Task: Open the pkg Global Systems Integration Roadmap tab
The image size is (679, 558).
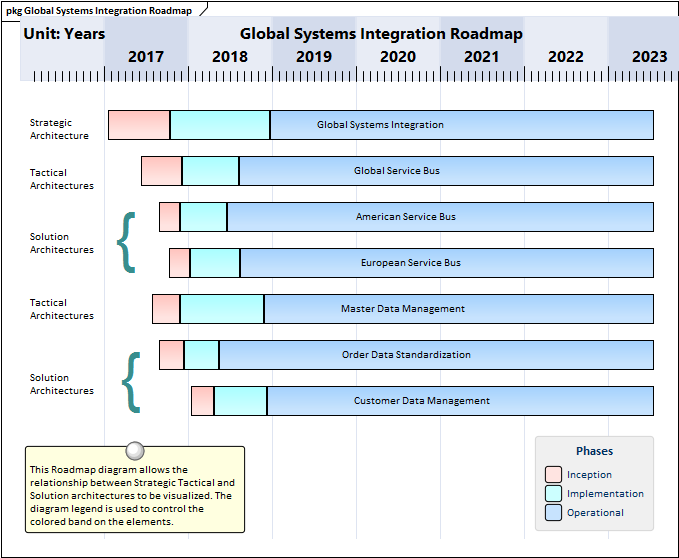Action: [x=100, y=10]
